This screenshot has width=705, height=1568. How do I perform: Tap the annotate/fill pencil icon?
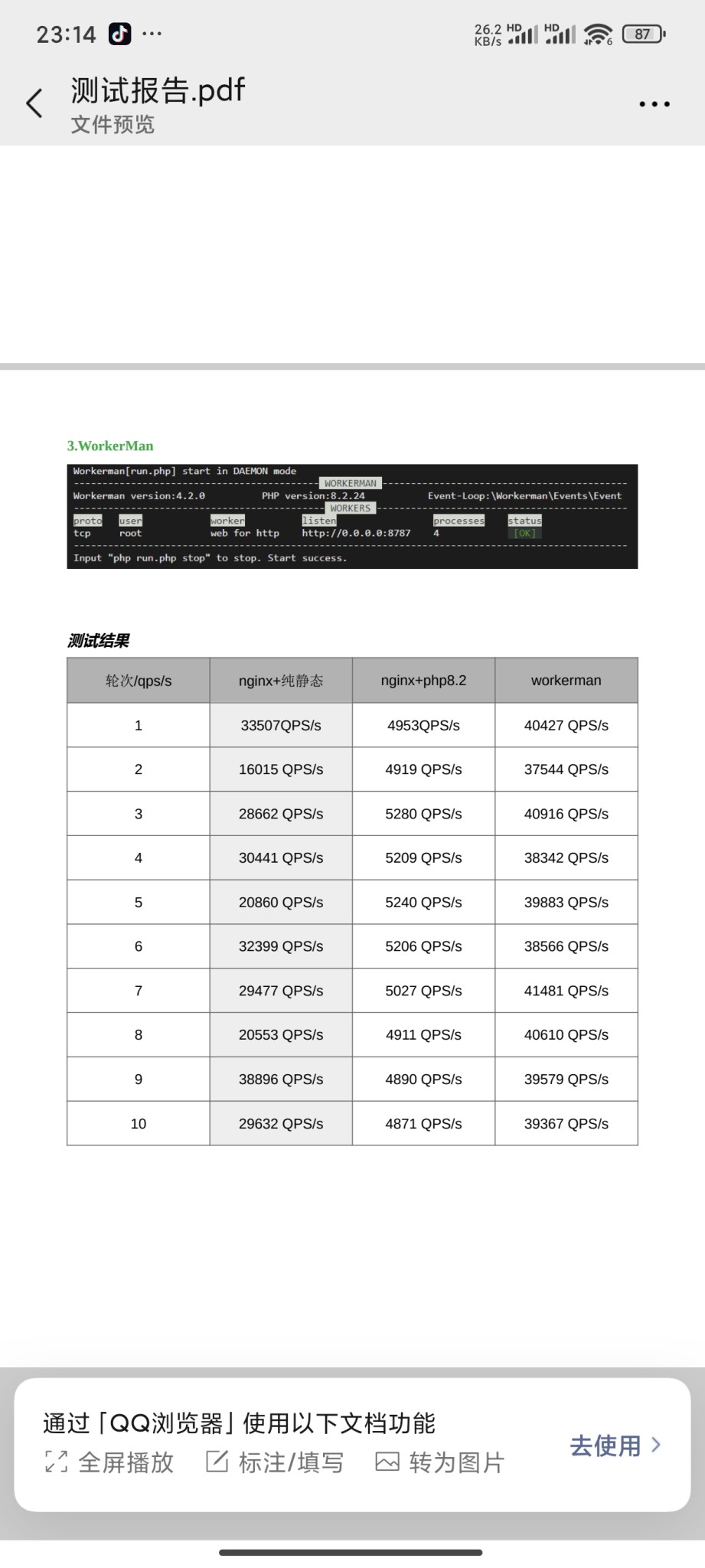[217, 1461]
